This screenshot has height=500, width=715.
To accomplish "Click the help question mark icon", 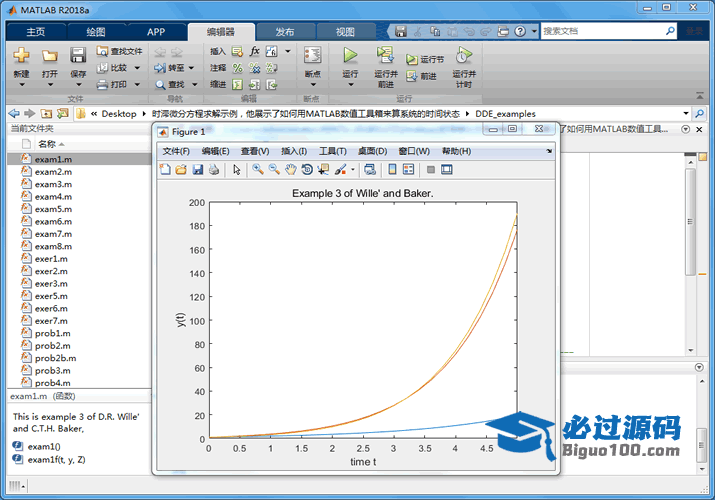I will 520,31.
